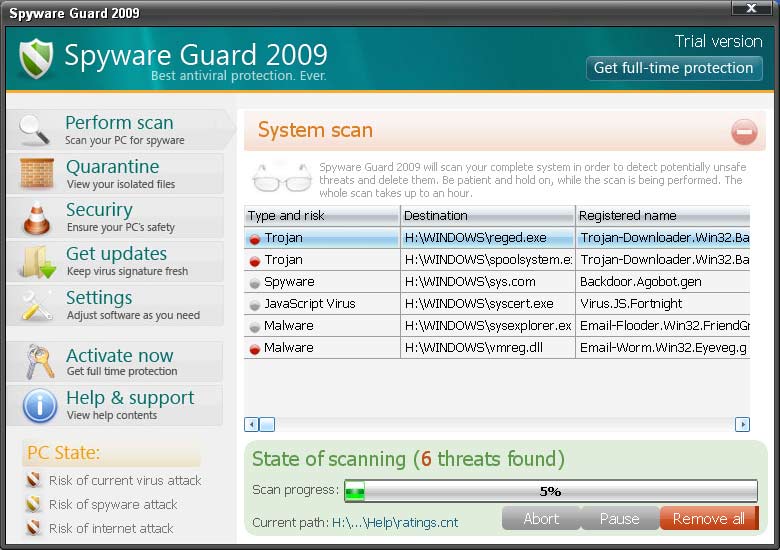Abort the running scan

541,519
